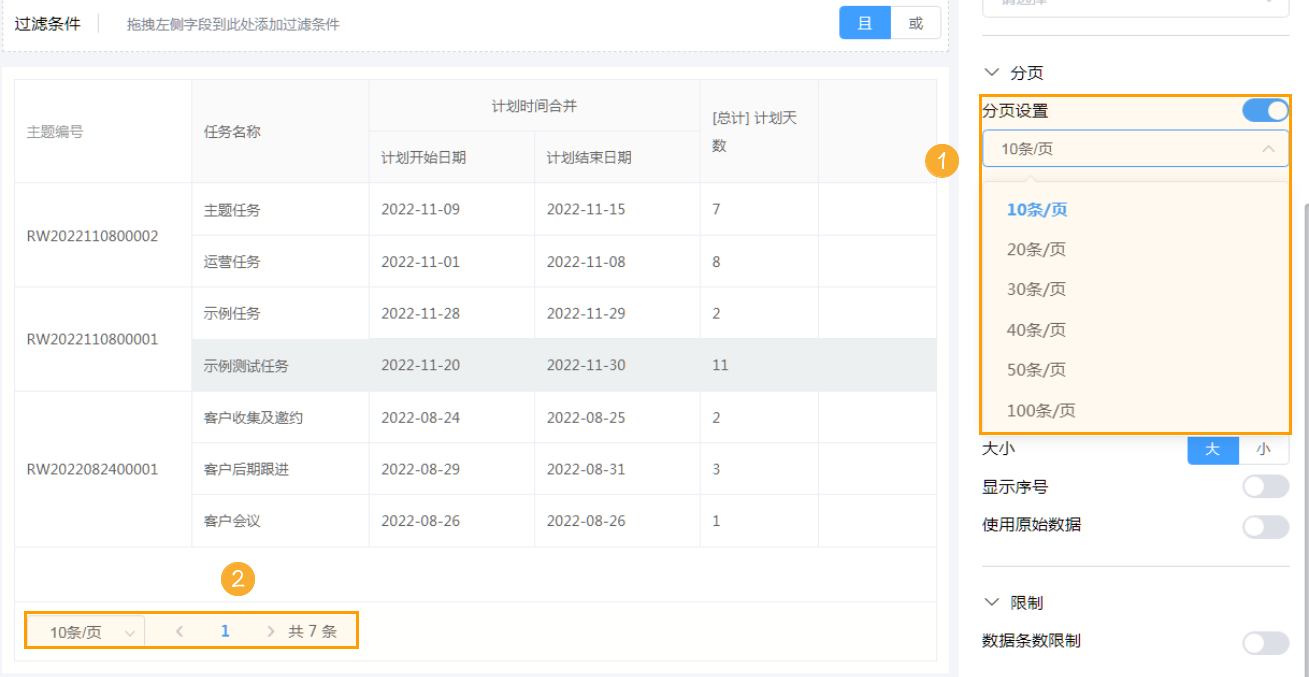Collapse the 分页 section chevron
Screen dimensions: 1309x677
coord(992,73)
